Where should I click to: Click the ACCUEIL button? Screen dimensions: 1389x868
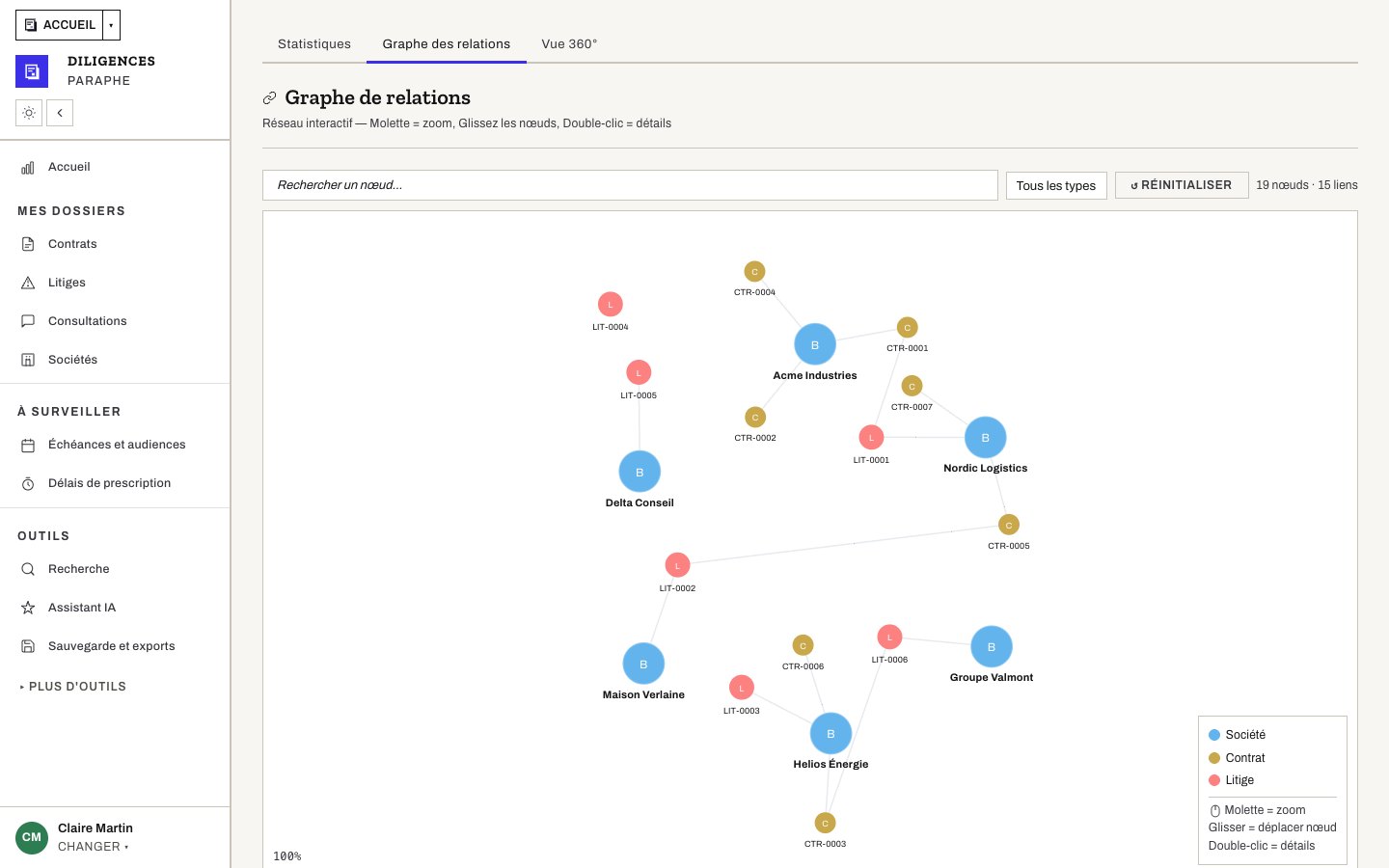tap(60, 25)
